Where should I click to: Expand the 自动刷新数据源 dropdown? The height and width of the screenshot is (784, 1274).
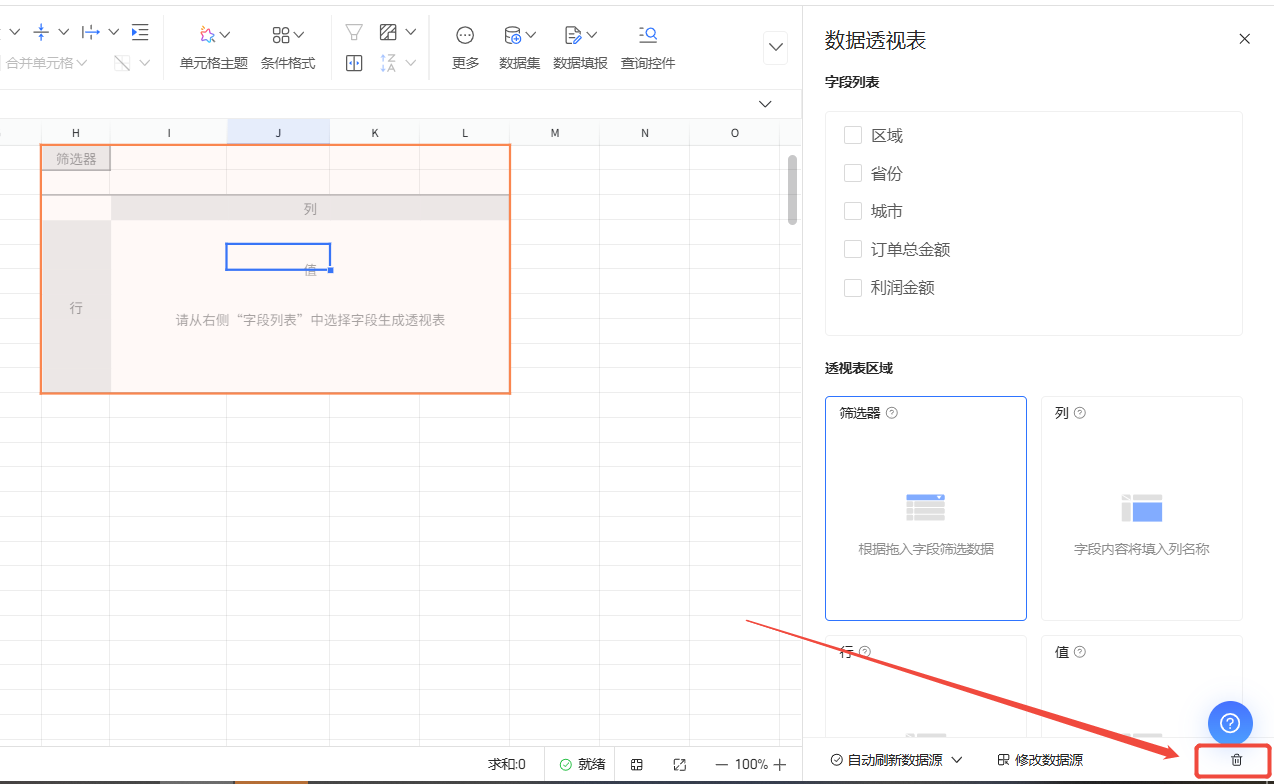point(896,760)
